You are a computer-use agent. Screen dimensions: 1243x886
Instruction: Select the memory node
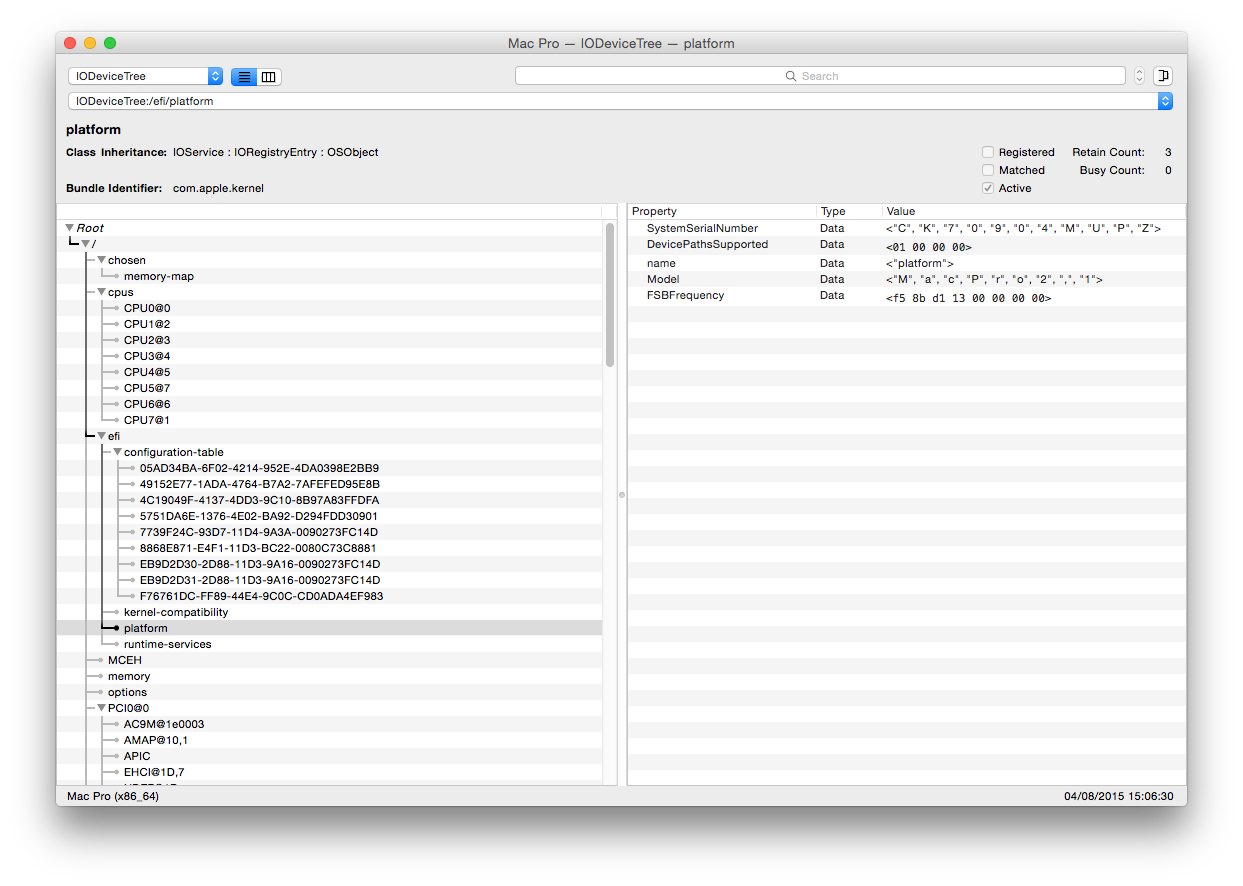(x=129, y=676)
